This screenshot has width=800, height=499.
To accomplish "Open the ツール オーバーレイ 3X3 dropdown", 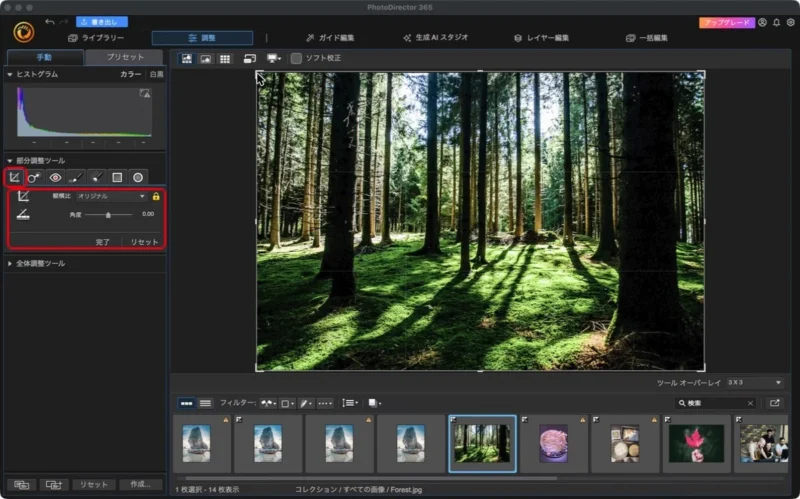I will (x=754, y=383).
